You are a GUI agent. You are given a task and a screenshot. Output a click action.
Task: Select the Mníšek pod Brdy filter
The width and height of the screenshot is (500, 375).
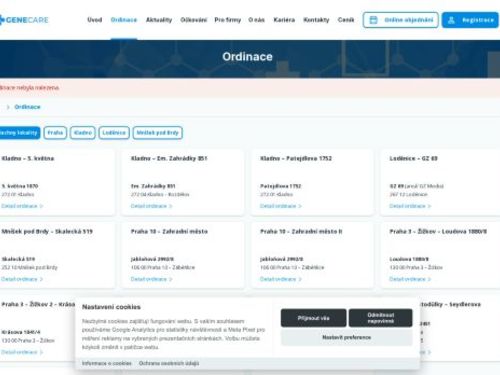click(157, 133)
